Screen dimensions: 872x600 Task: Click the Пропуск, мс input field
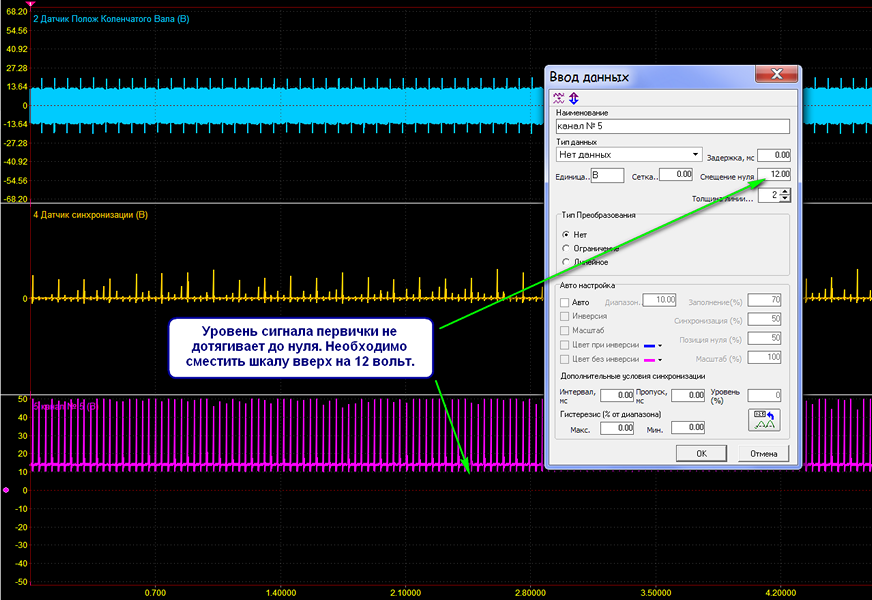(688, 395)
